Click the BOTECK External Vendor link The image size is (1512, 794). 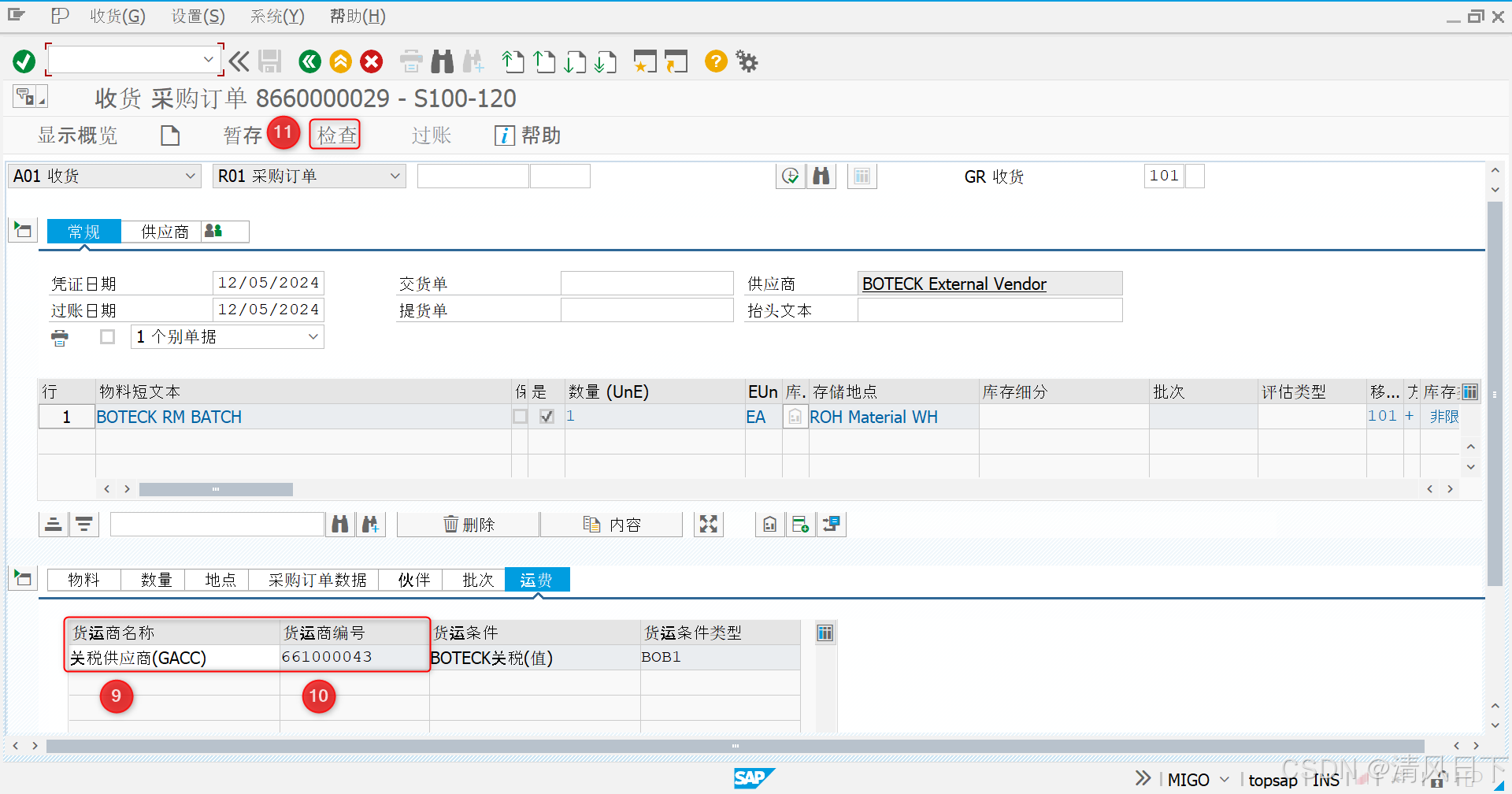(x=954, y=284)
